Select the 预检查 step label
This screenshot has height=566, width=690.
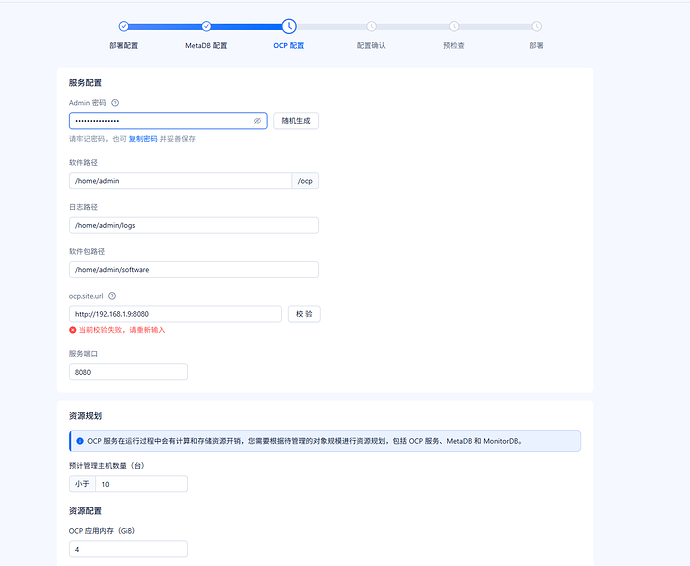pos(454,45)
